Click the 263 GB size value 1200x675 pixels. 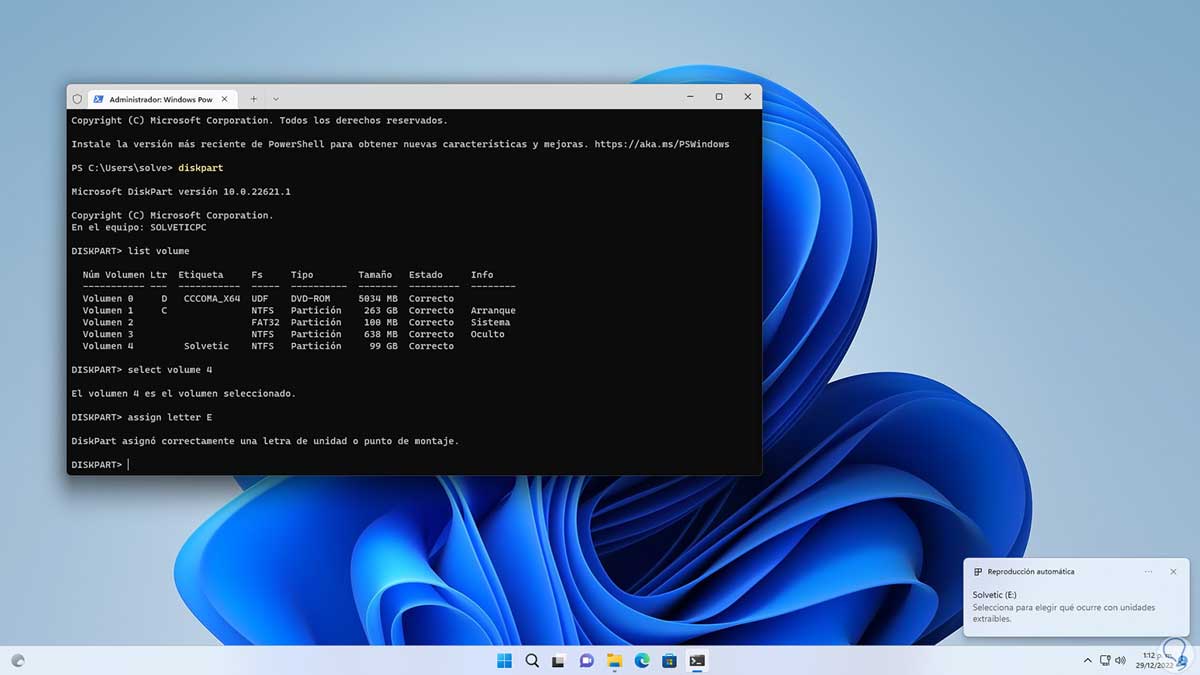click(381, 310)
